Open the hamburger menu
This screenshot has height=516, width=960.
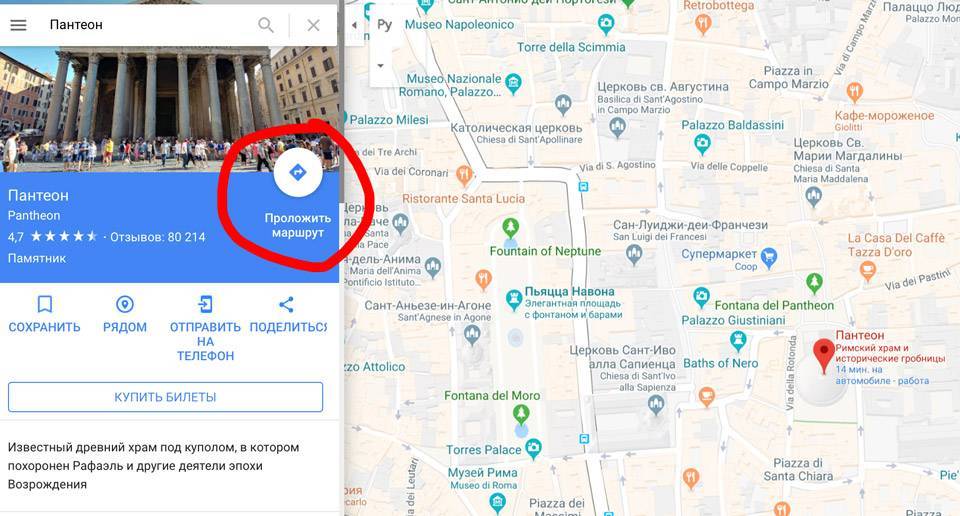click(x=18, y=25)
